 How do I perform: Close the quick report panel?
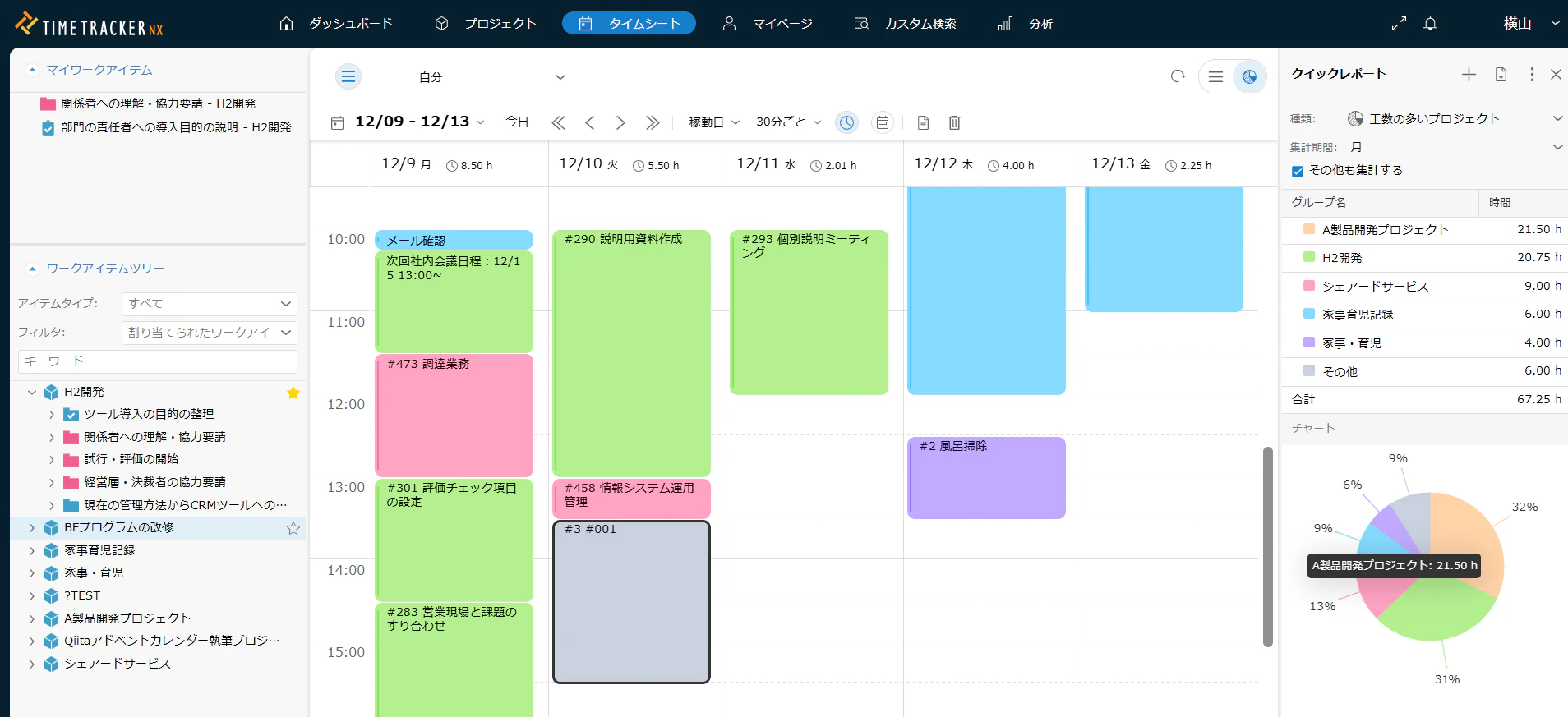pos(1556,75)
